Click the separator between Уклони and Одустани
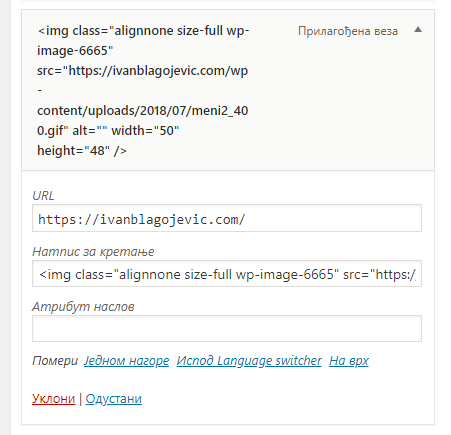The image size is (451, 435). pos(80,399)
